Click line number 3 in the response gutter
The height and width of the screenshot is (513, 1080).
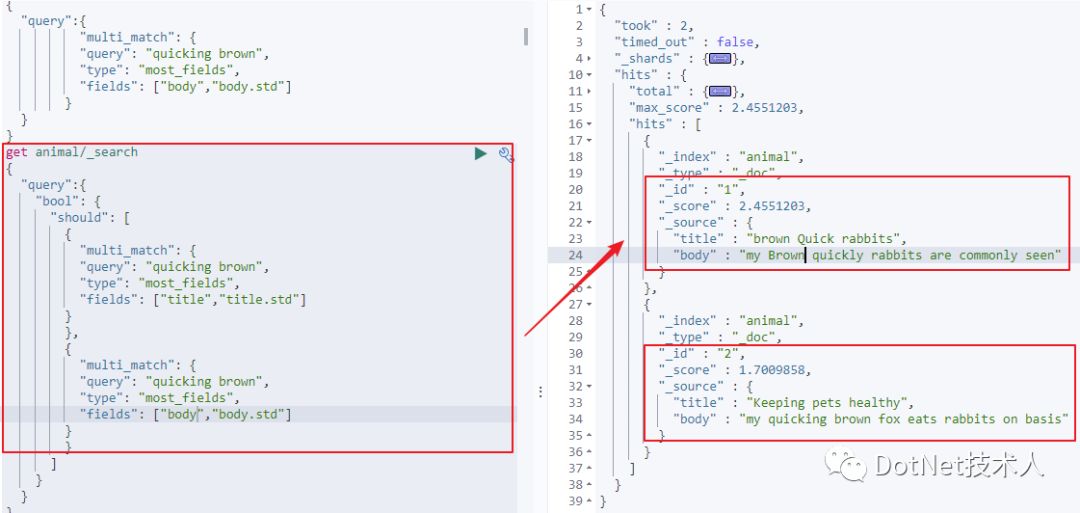click(x=579, y=42)
